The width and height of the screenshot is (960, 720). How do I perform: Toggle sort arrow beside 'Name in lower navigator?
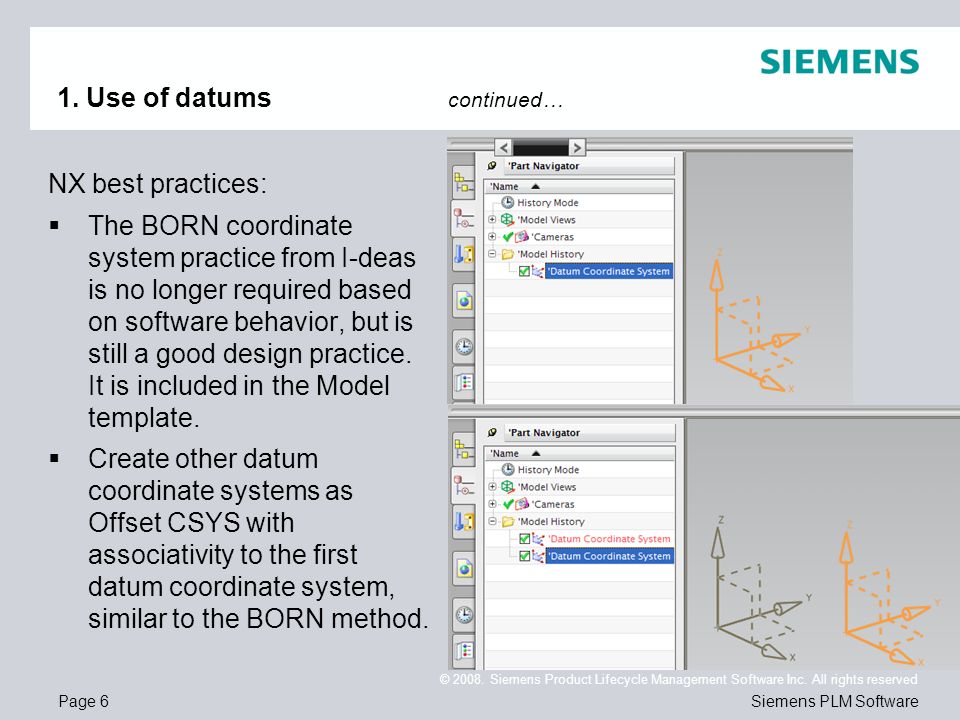coord(536,453)
